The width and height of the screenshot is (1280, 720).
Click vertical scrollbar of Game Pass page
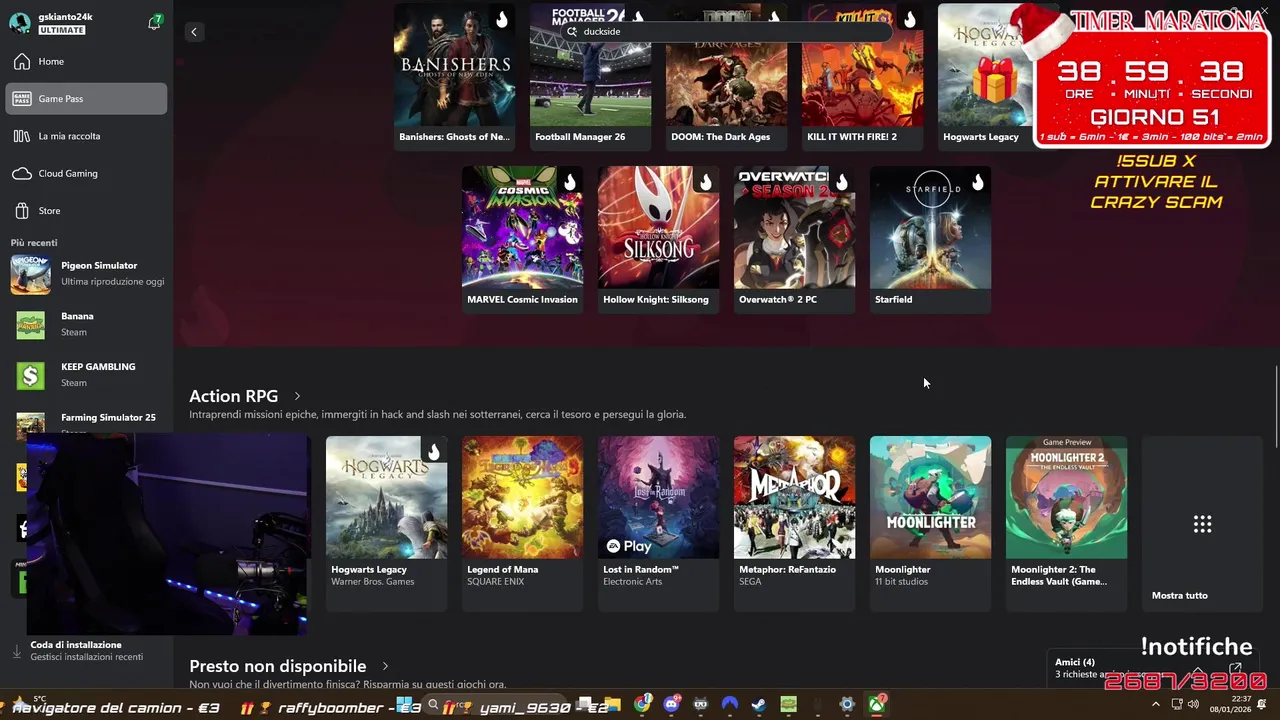1275,407
